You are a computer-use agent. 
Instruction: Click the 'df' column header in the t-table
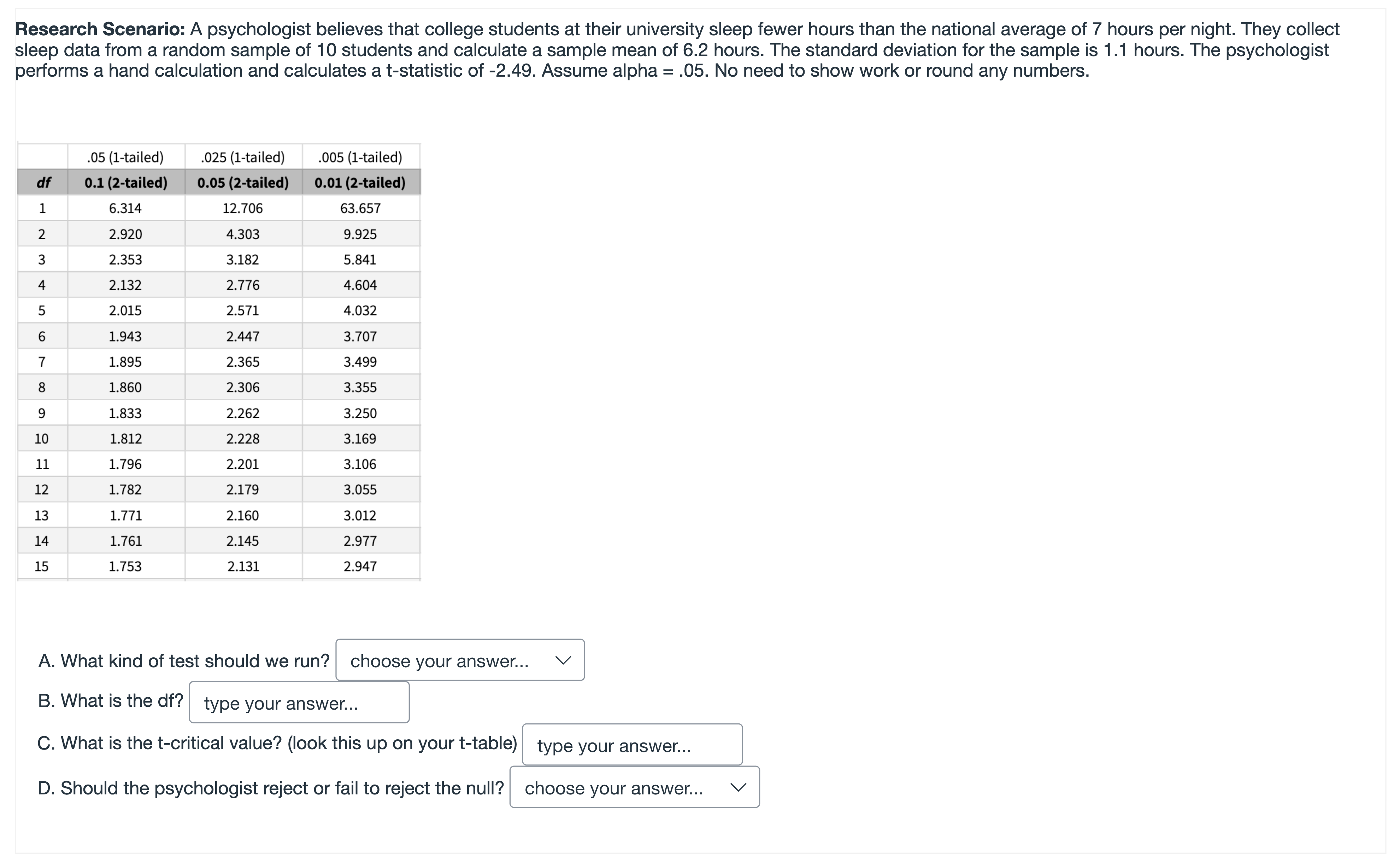click(43, 182)
